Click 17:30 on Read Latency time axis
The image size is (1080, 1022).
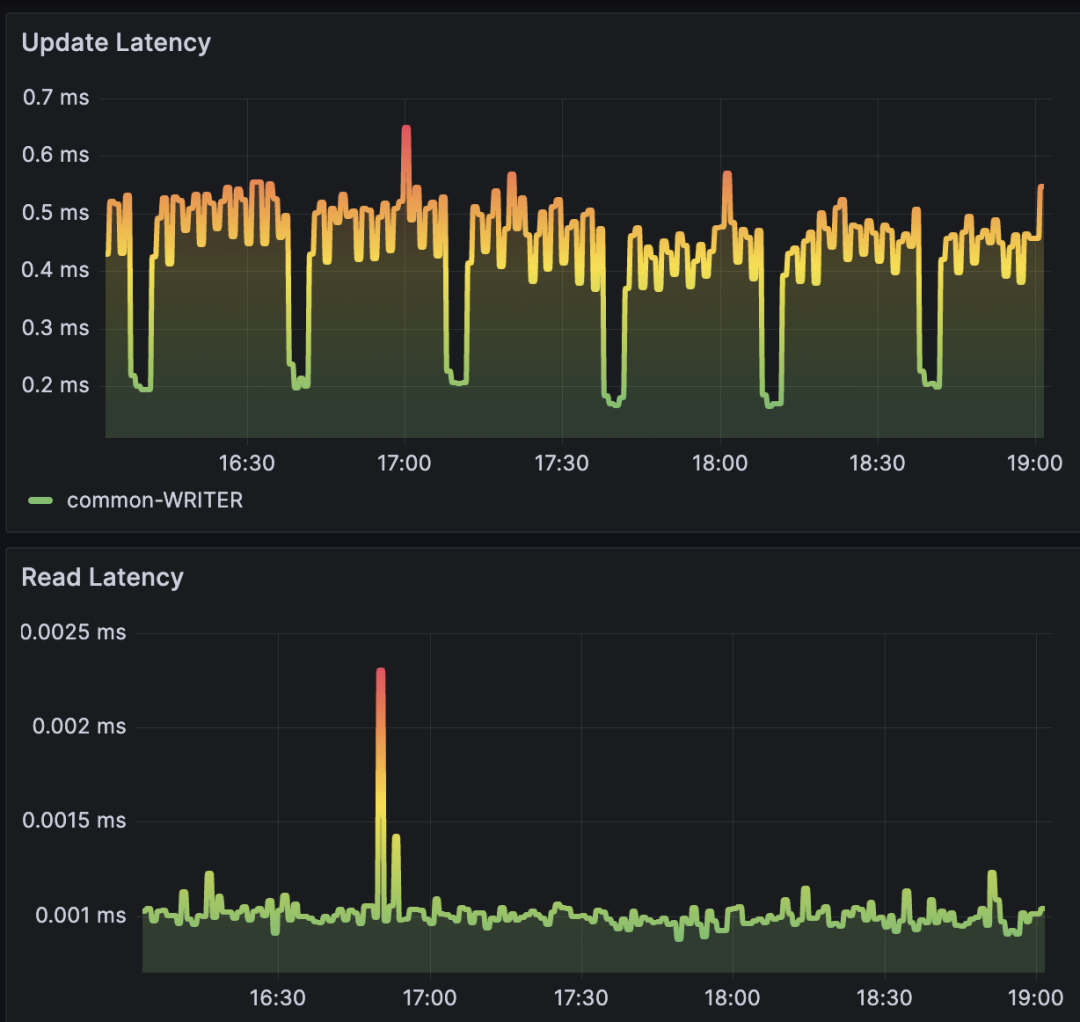pos(581,997)
